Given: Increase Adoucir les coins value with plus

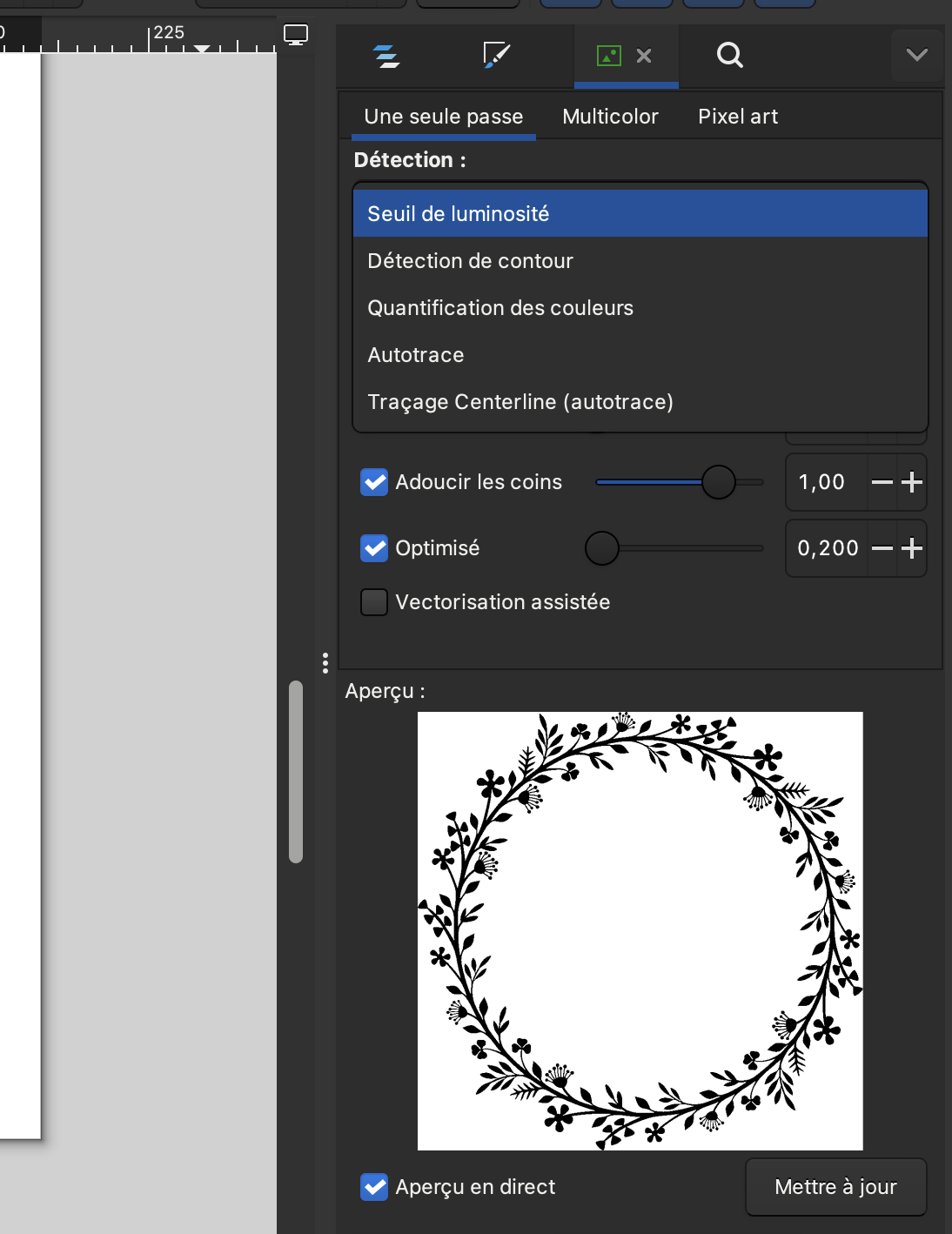Looking at the screenshot, I should [912, 482].
